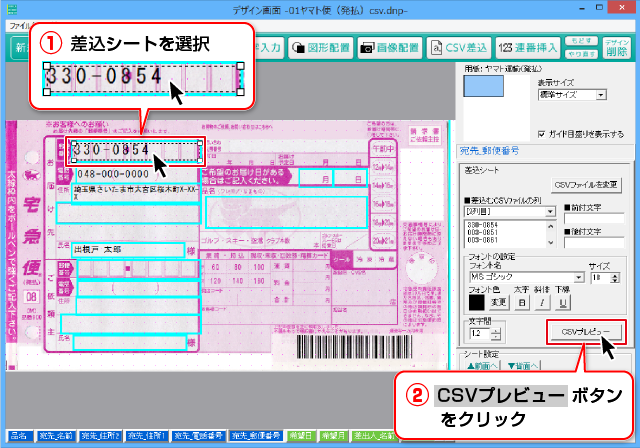Viewport: 640px width, 448px height.
Task: Select the 宛先_住所1 sheet tab
Action: click(147, 435)
